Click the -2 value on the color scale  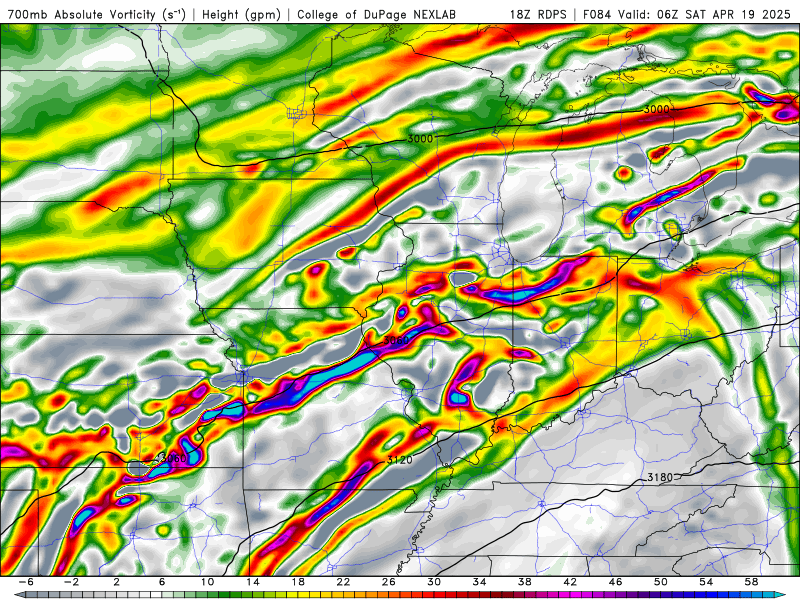pyautogui.click(x=71, y=582)
